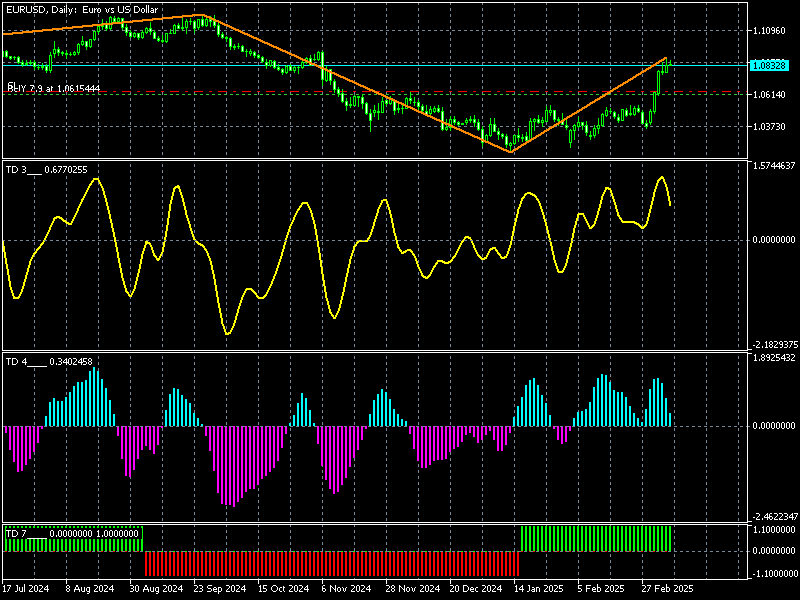
Task: Select the BUY 7.9 at 1.0615444 order label
Action: (x=53, y=88)
